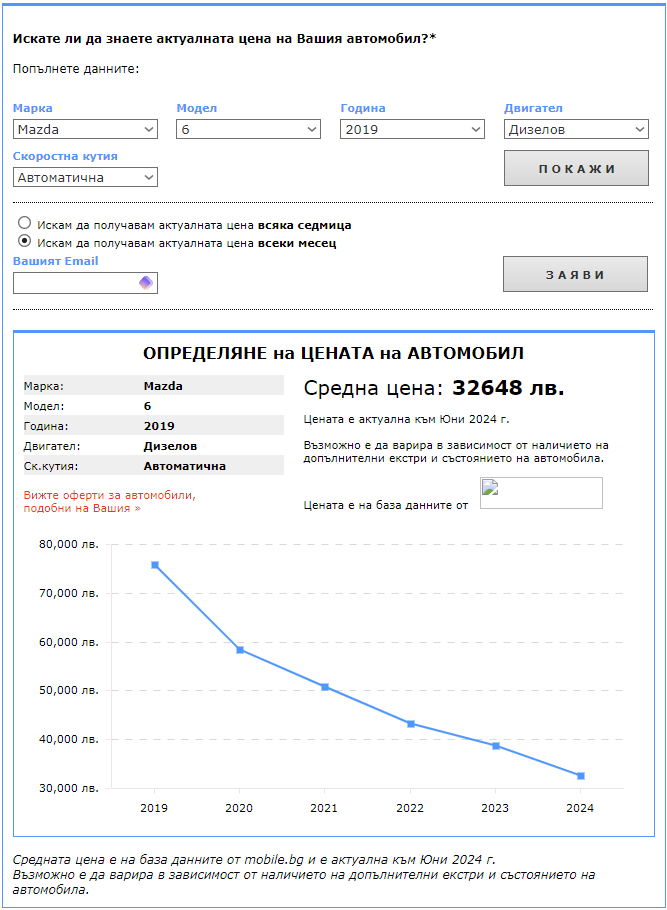
Task: Click the 2019 data point on chart
Action: click(x=154, y=565)
